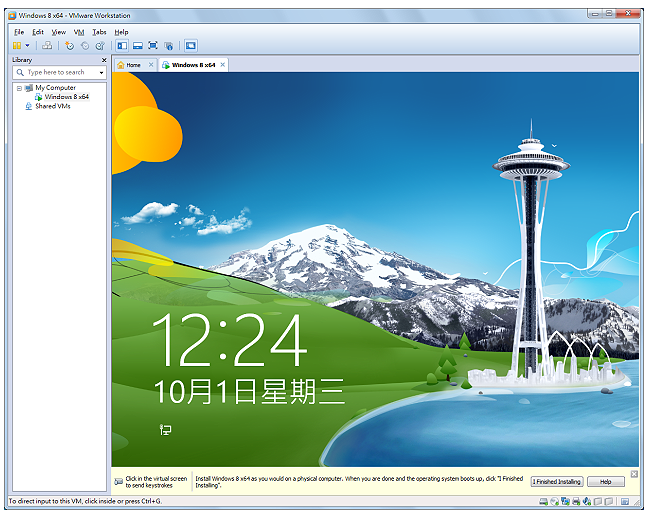Revert to the previous snapshot icon
This screenshot has width=648, height=515.
point(85,45)
